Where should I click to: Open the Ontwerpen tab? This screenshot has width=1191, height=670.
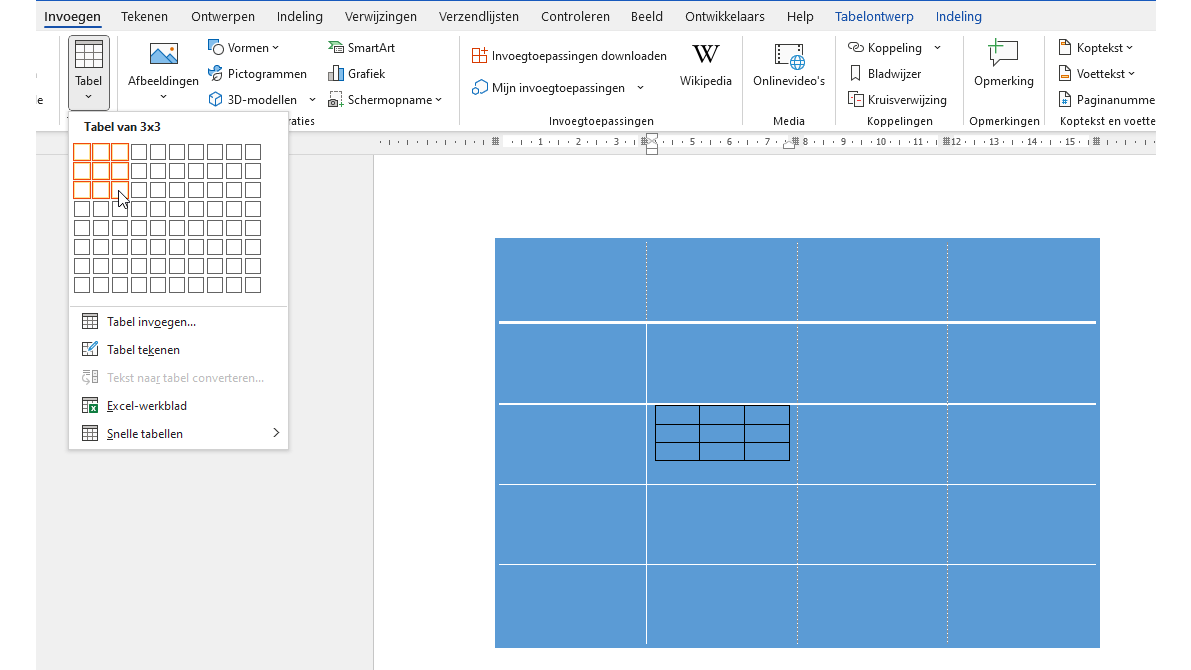coord(223,16)
